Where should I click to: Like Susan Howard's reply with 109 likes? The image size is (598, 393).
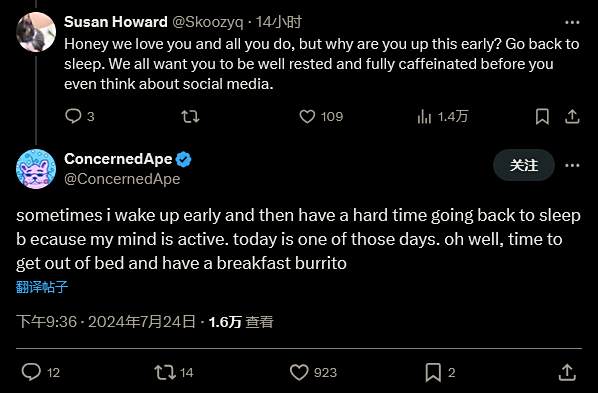pyautogui.click(x=307, y=116)
